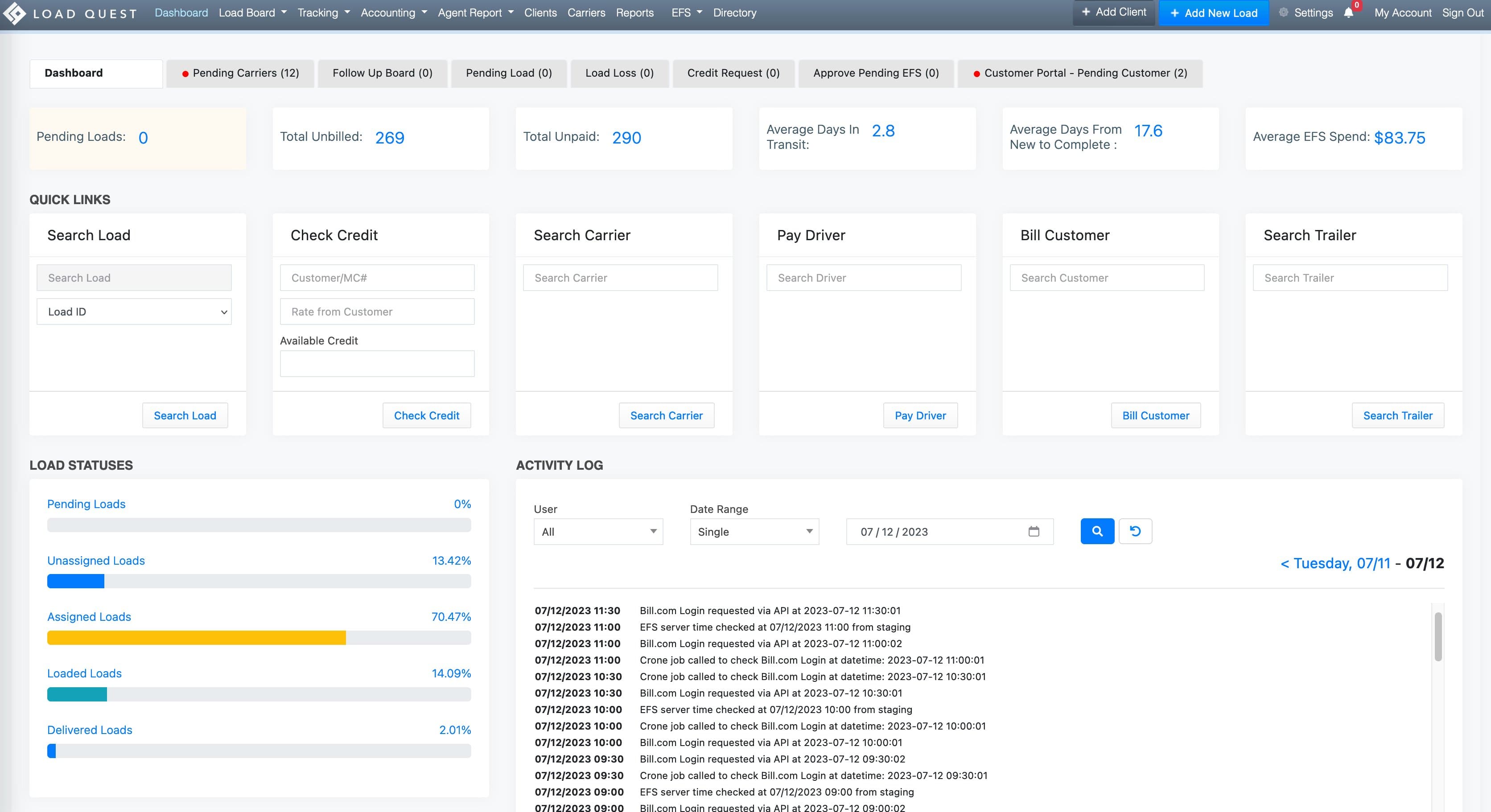Click the Settings gear icon
This screenshot has width=1491, height=812.
tap(1283, 12)
